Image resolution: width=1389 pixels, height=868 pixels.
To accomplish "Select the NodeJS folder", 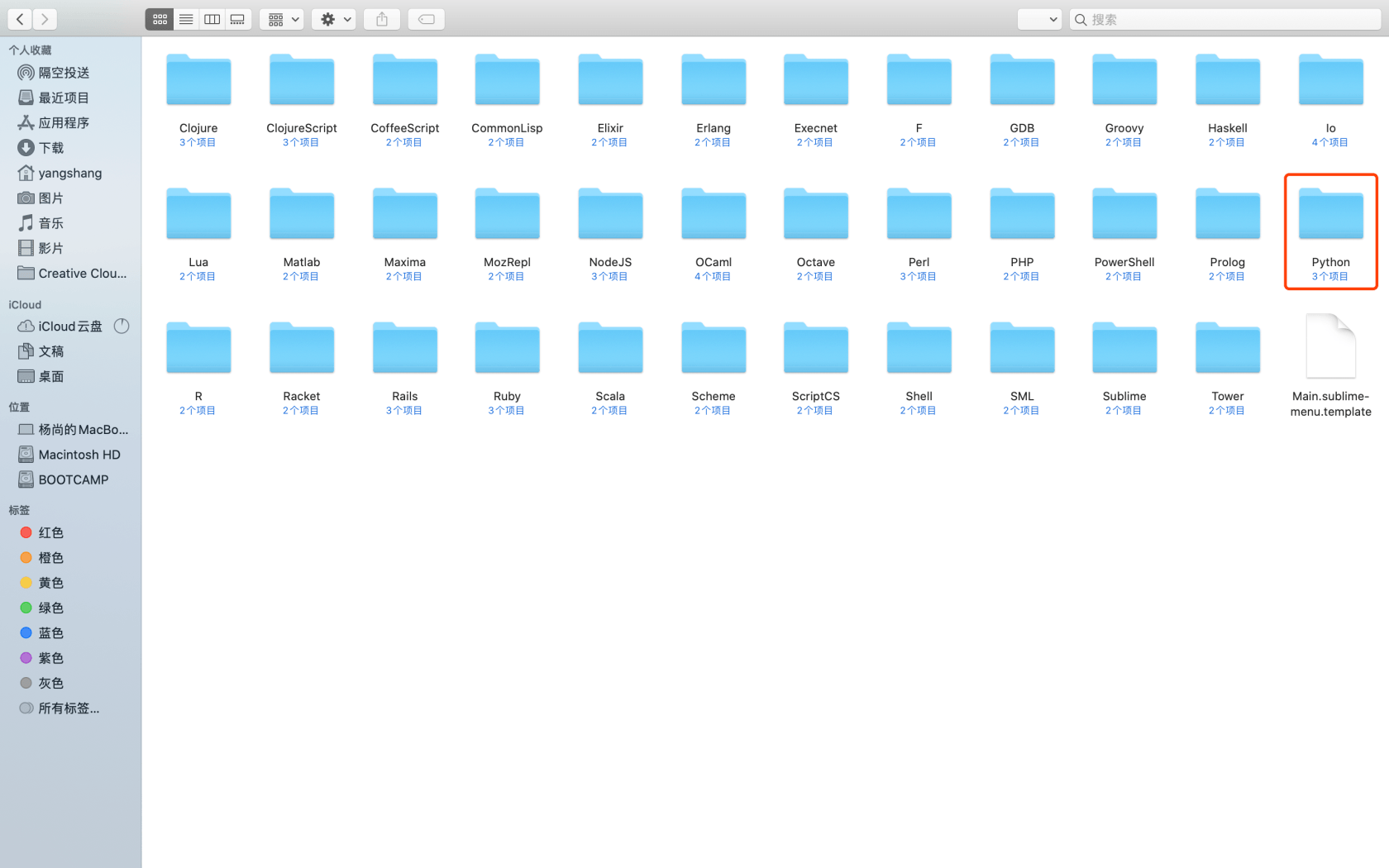I will 610,215.
